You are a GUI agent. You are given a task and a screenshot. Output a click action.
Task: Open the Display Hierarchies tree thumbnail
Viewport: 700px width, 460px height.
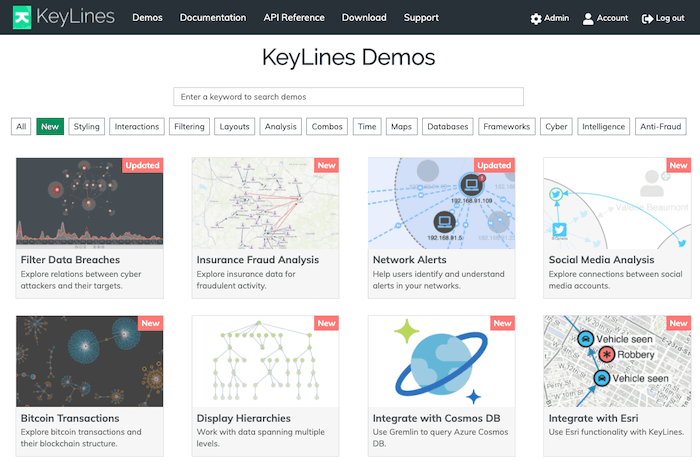(265, 361)
